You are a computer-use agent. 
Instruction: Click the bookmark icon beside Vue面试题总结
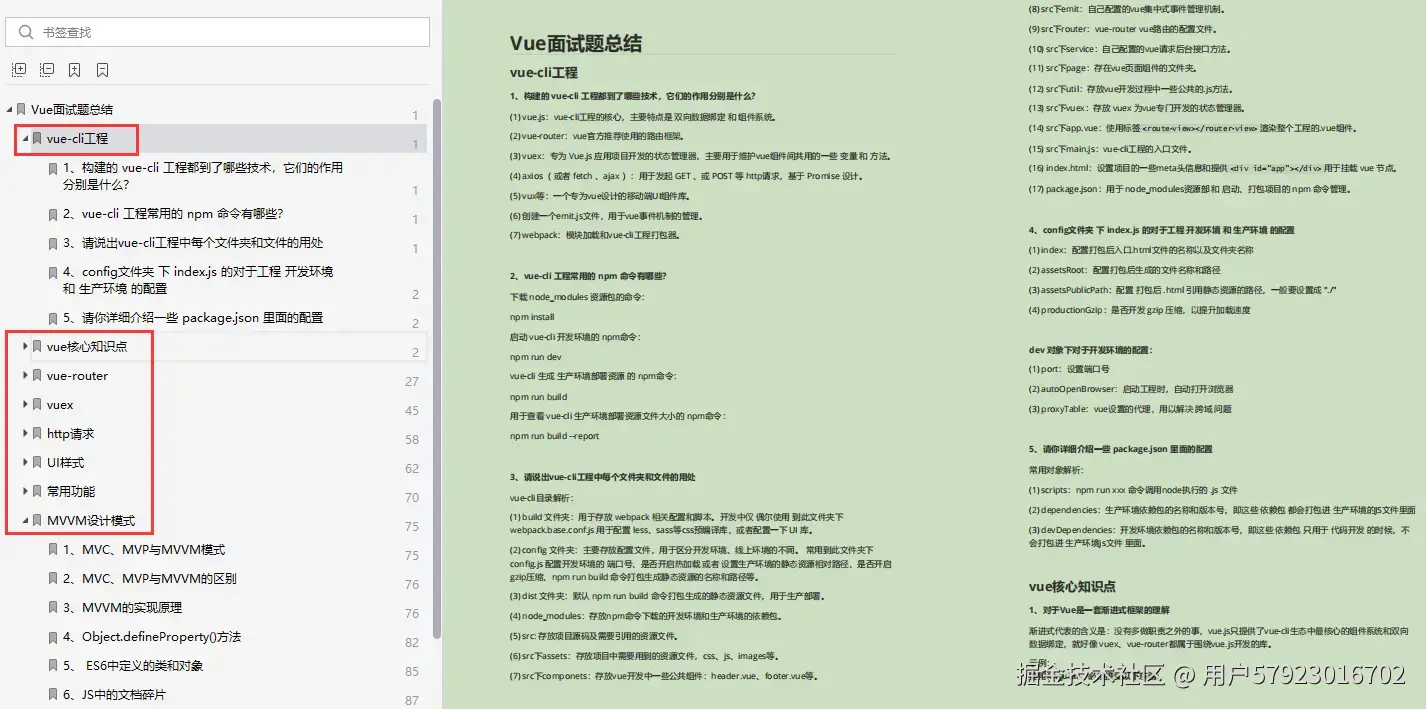click(x=21, y=109)
